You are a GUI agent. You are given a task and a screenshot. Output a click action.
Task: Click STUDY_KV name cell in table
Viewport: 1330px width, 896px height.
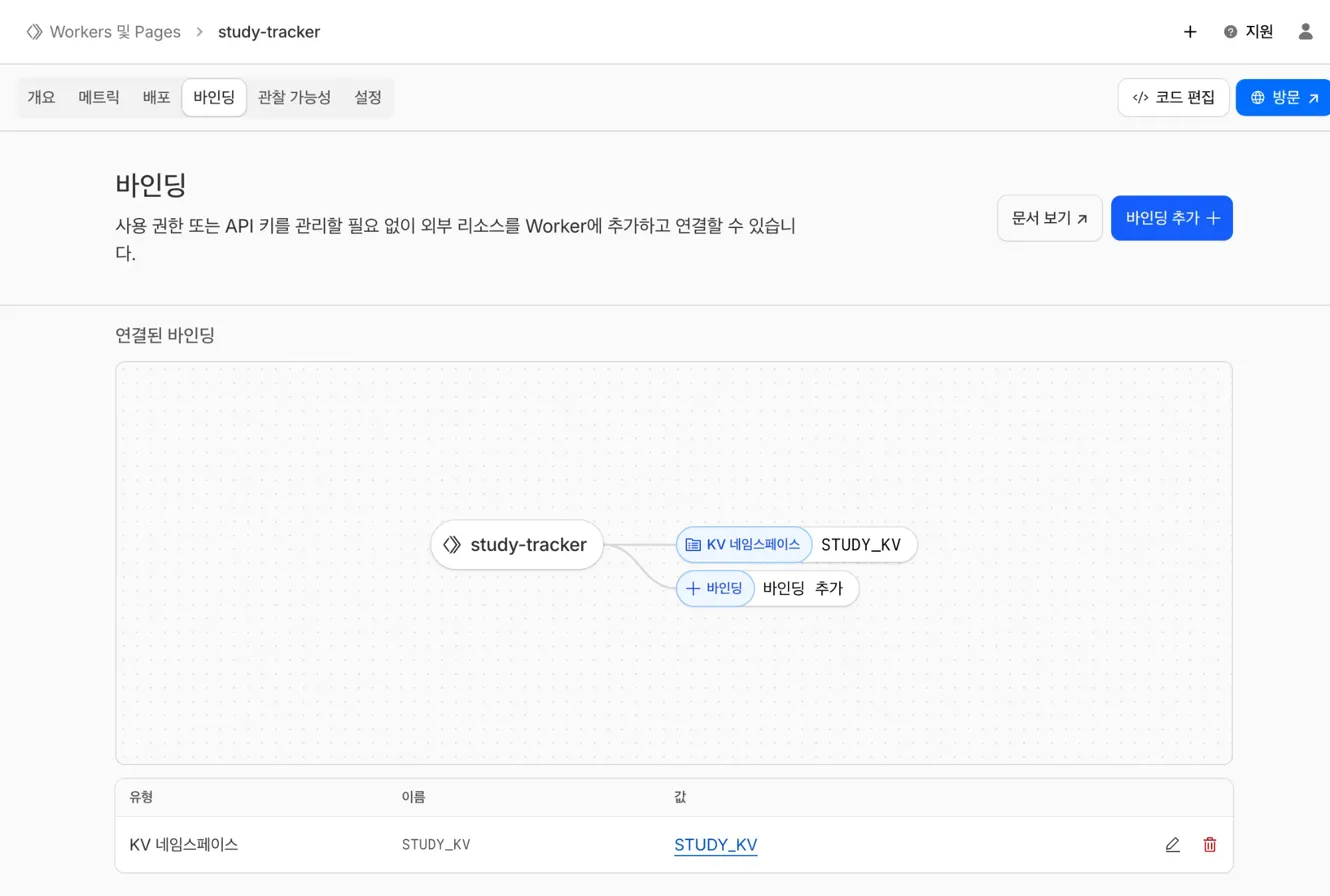pos(436,845)
